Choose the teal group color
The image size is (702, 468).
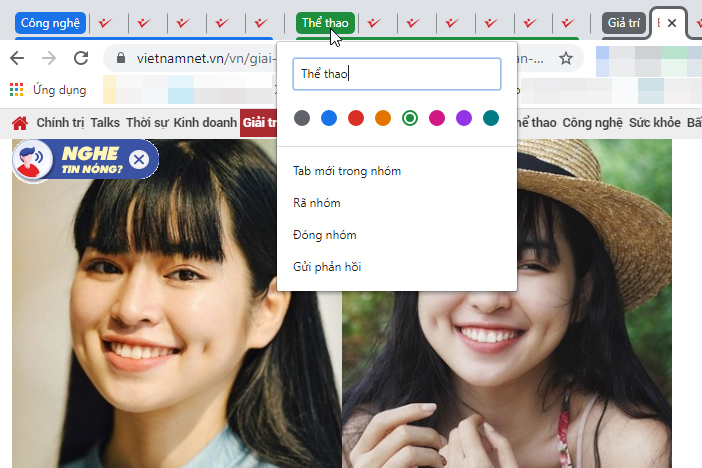491,118
